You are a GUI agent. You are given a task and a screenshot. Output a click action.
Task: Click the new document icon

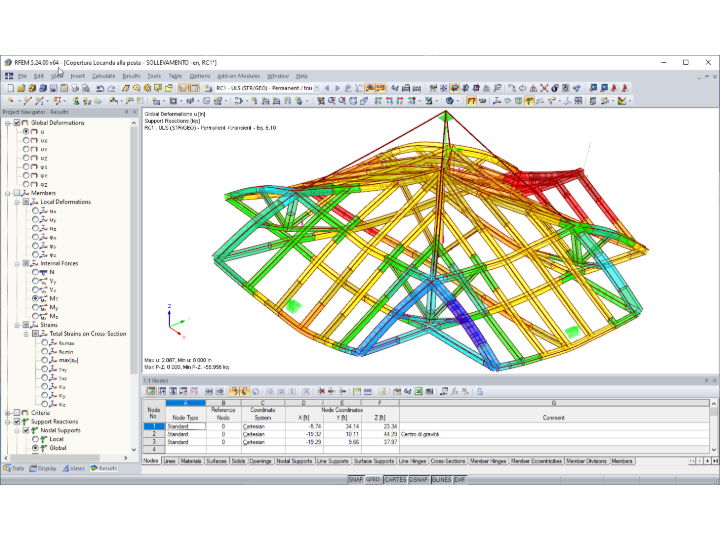pyautogui.click(x=11, y=88)
